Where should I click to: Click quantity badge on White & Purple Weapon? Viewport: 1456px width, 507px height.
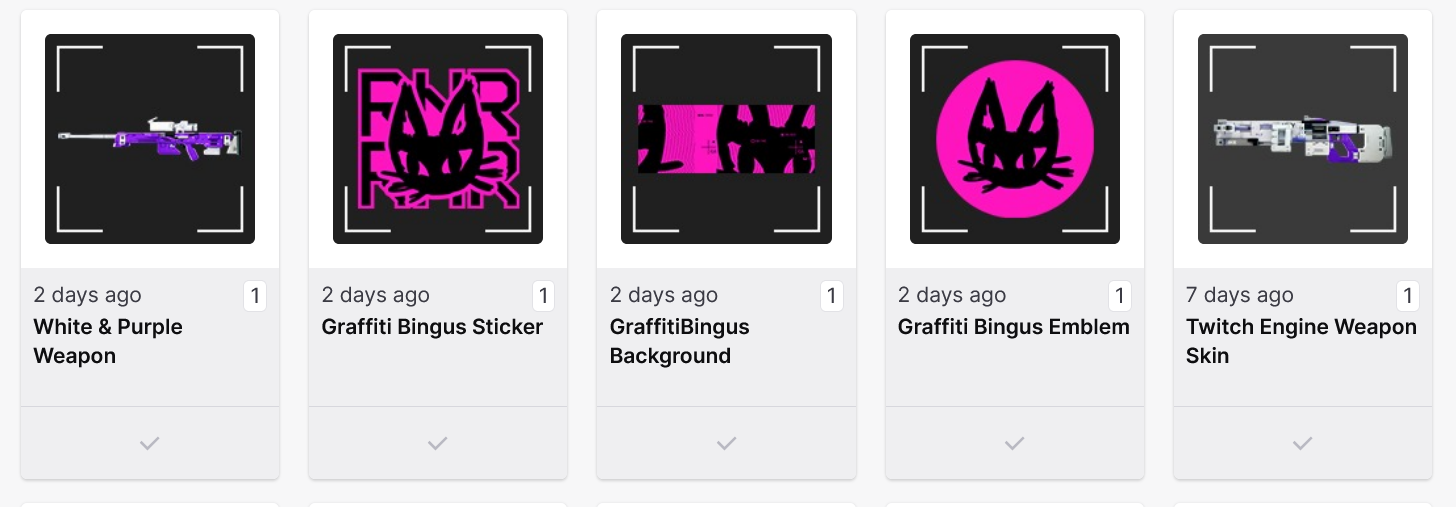(x=255, y=296)
